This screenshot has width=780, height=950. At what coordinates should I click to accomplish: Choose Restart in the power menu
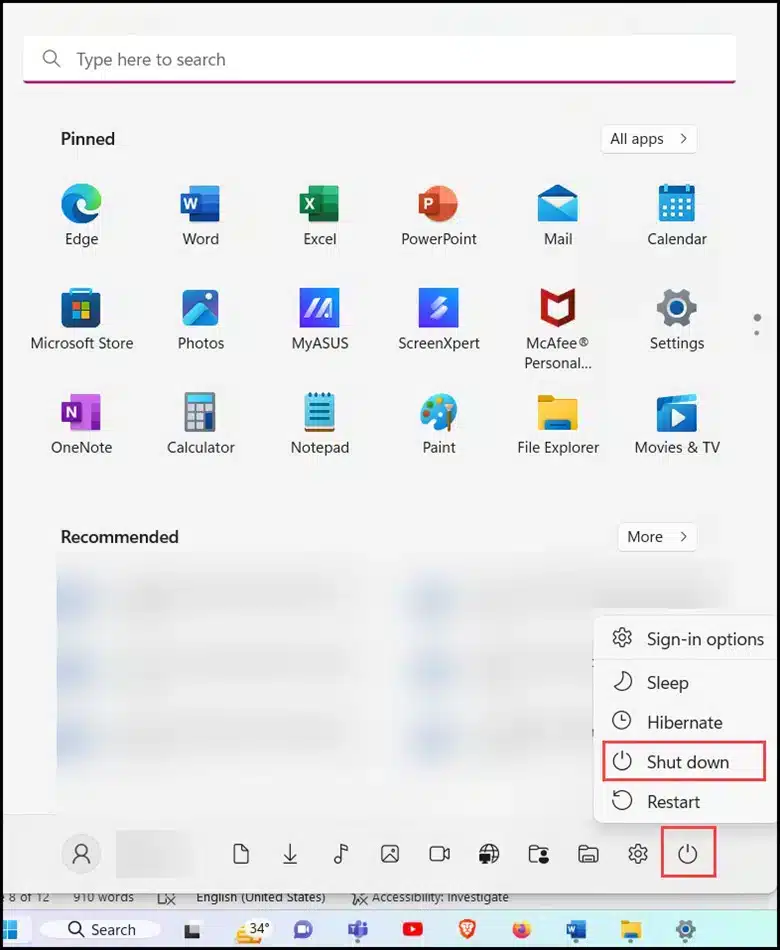(687, 802)
